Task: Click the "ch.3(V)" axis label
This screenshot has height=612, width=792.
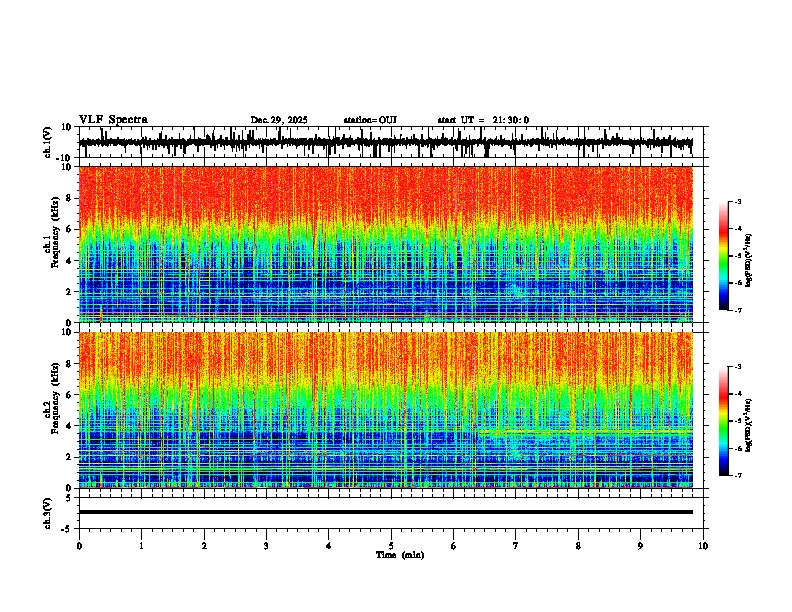Action: click(x=47, y=513)
